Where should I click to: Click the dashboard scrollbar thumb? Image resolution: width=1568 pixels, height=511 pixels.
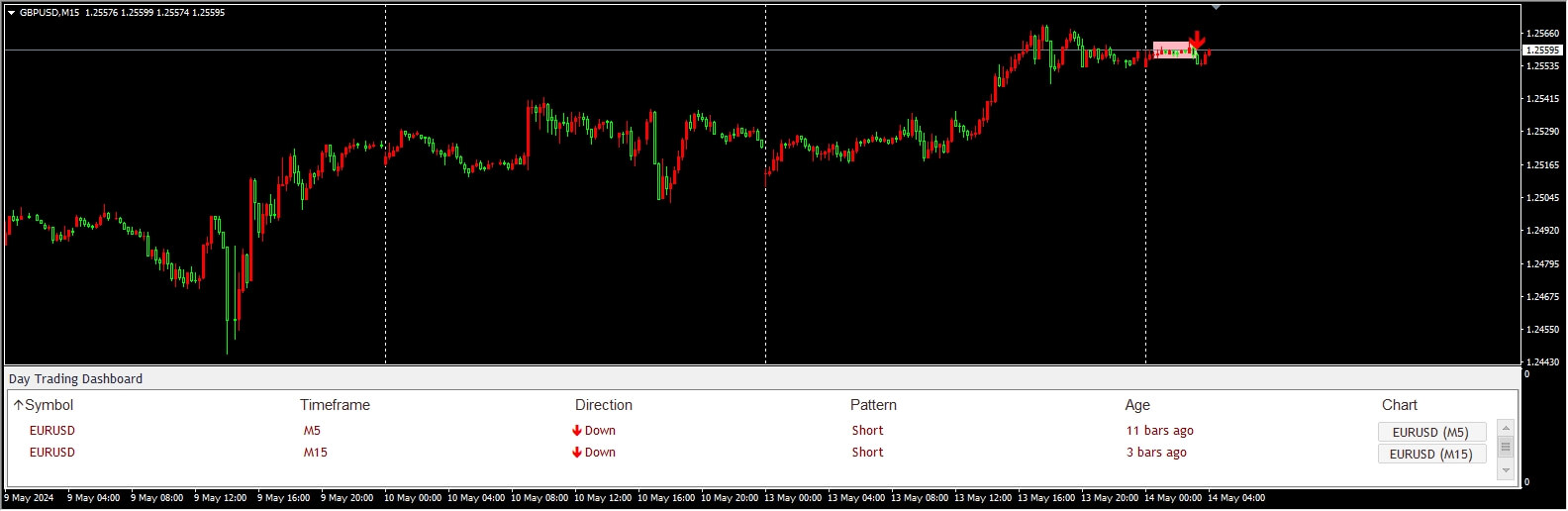tap(1506, 448)
